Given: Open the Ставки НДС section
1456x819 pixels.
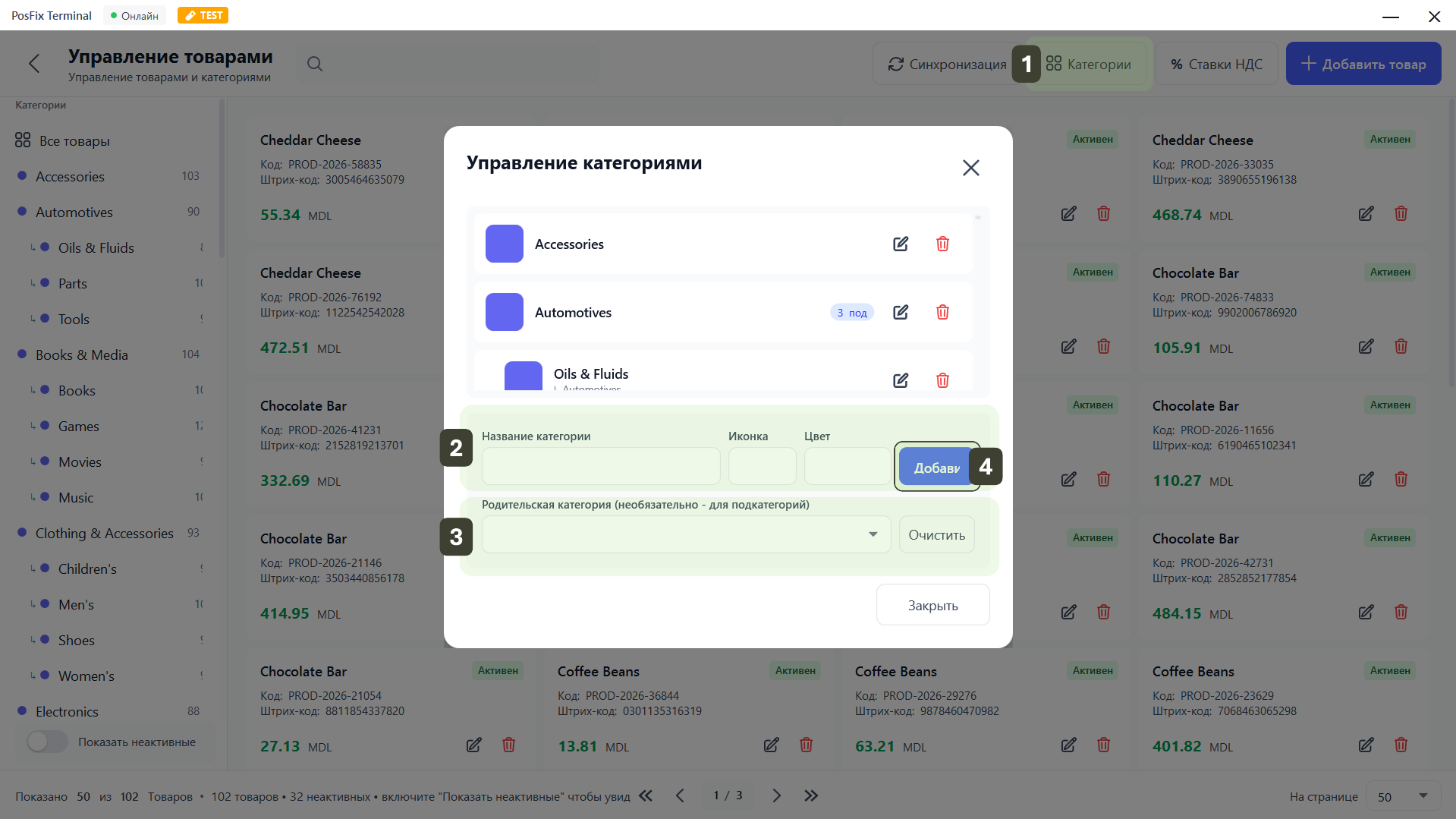Looking at the screenshot, I should pos(1216,64).
